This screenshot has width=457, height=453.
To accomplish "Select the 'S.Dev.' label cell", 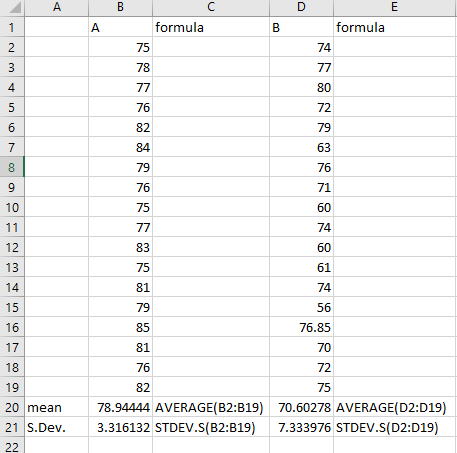I will tap(57, 427).
